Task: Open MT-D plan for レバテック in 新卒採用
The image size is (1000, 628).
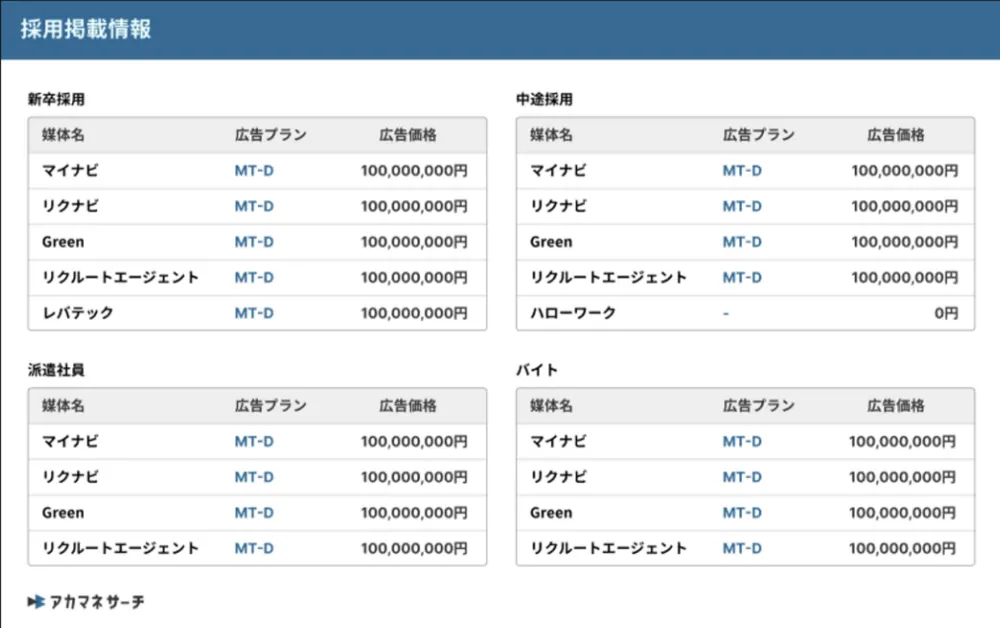Action: click(x=254, y=313)
